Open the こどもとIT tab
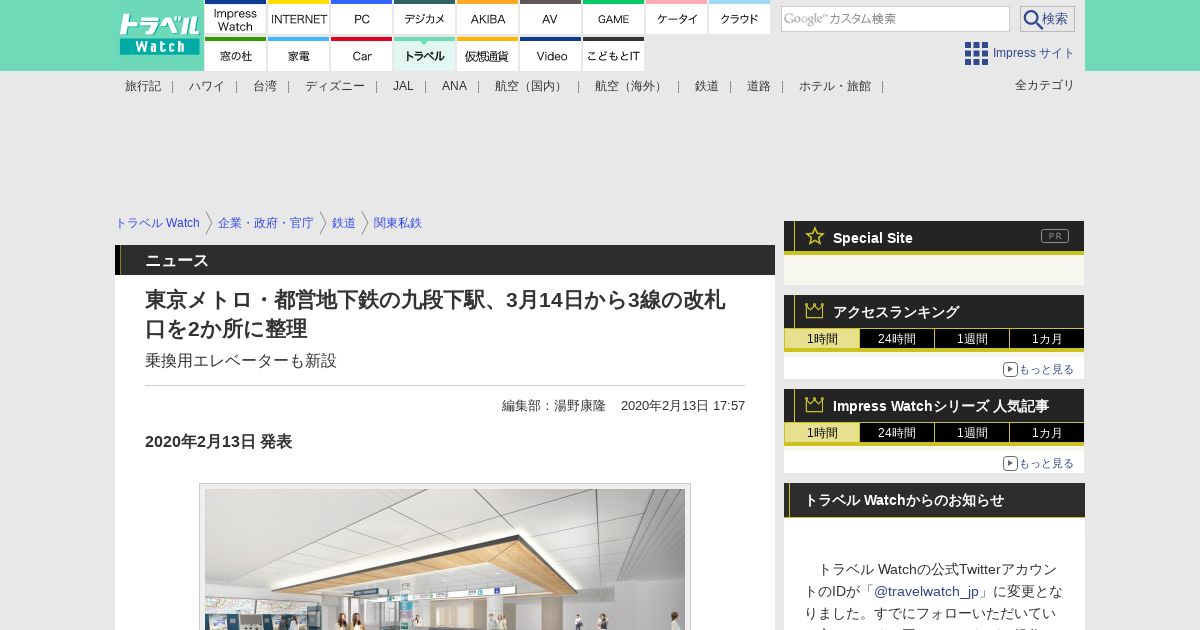1200x630 pixels. [613, 55]
